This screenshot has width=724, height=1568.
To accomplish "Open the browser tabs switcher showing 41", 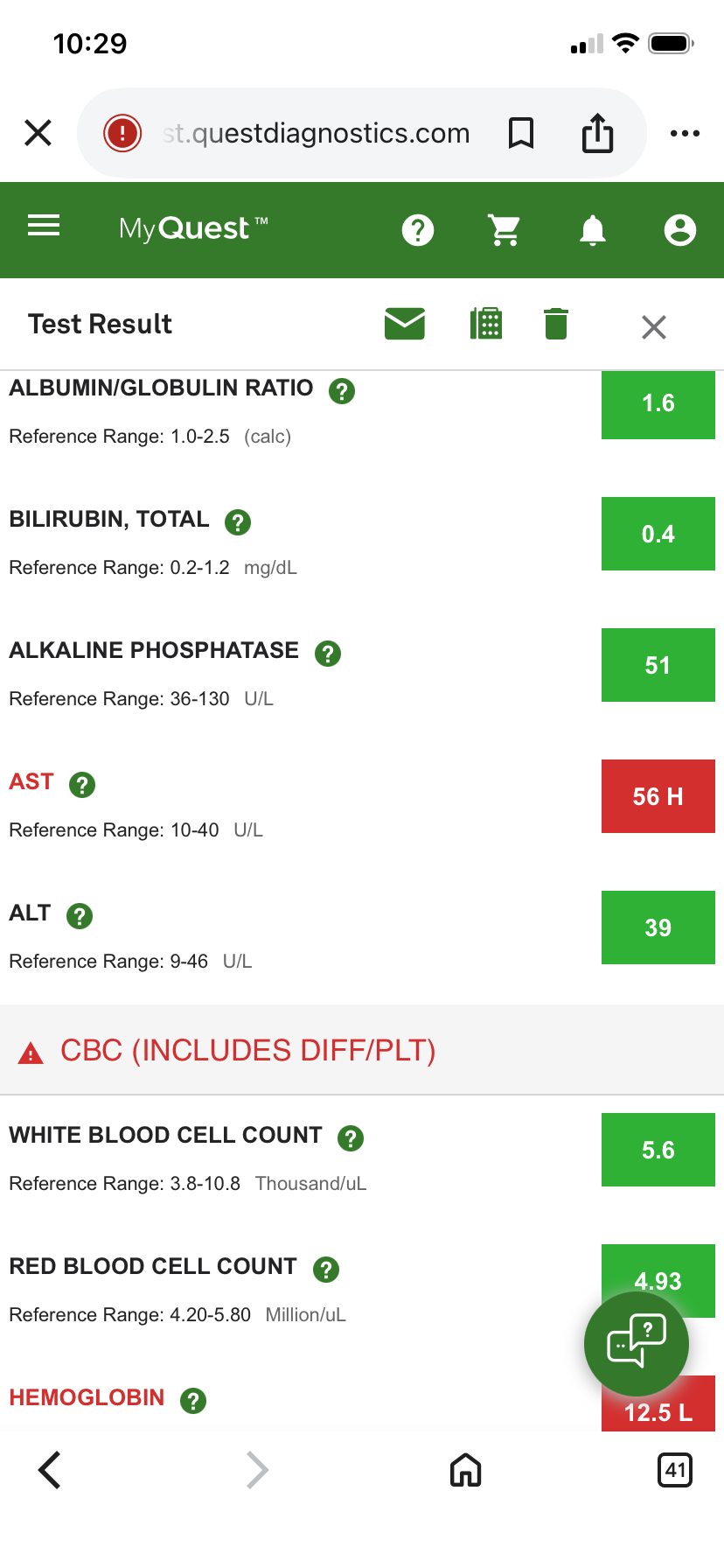I will (x=674, y=1470).
